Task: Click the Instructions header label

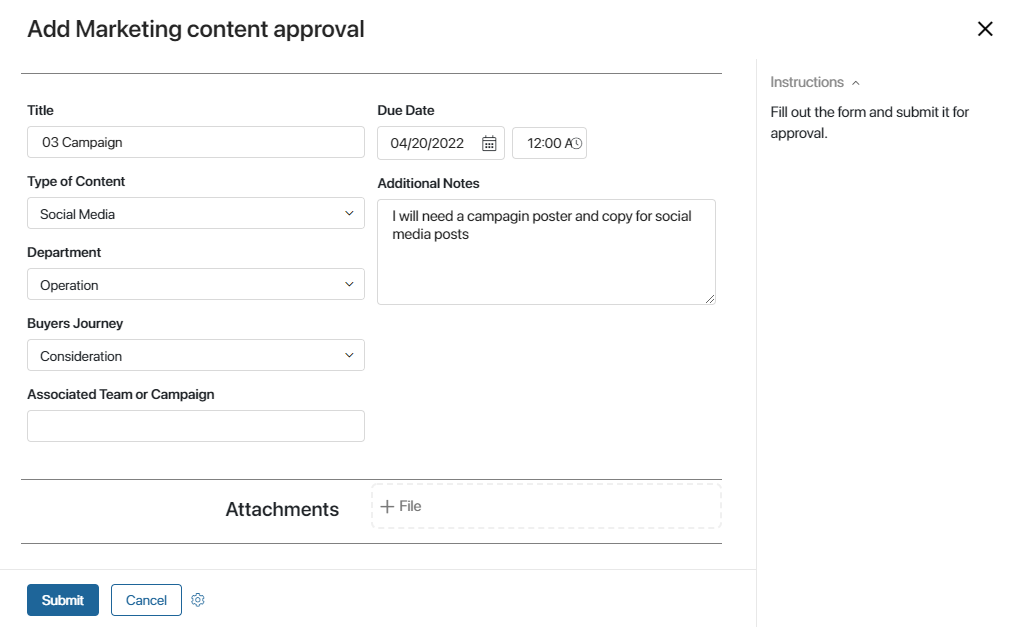Action: point(807,82)
